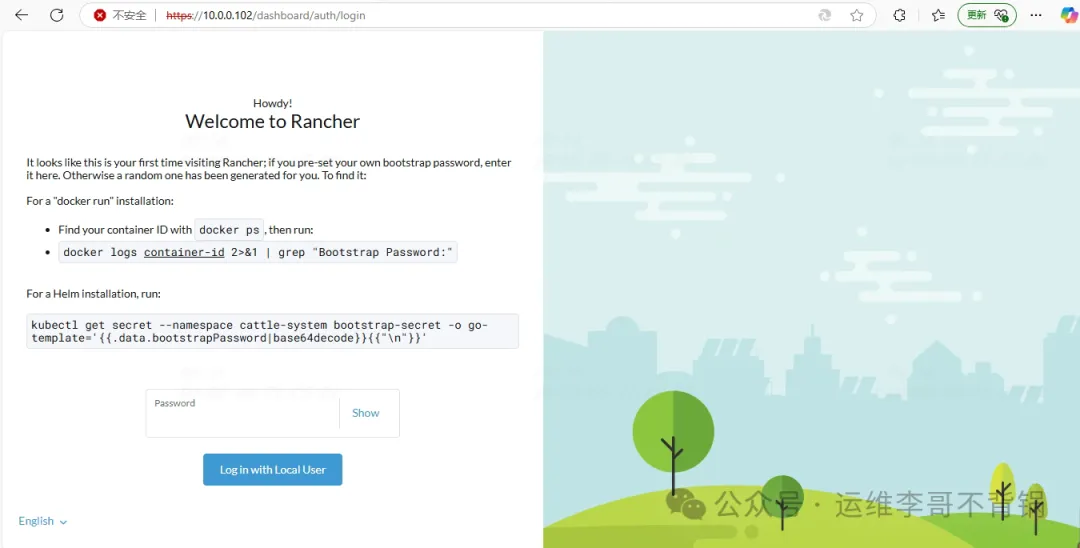
Task: Open the browser three-dot settings menu
Action: pos(1036,15)
